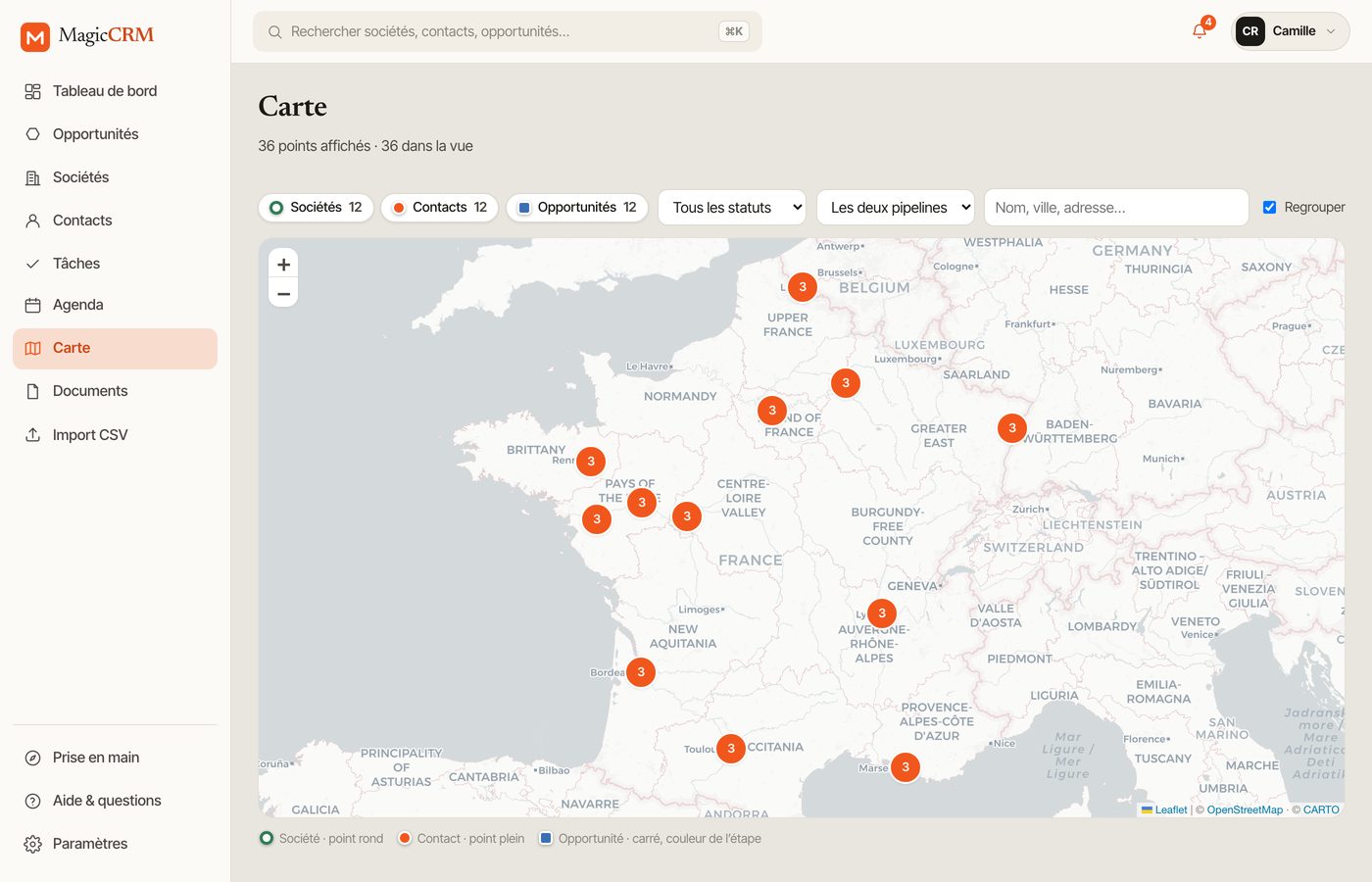Click the Nom, ville, adresse filter field
The height and width of the screenshot is (882, 1372).
click(x=1116, y=208)
